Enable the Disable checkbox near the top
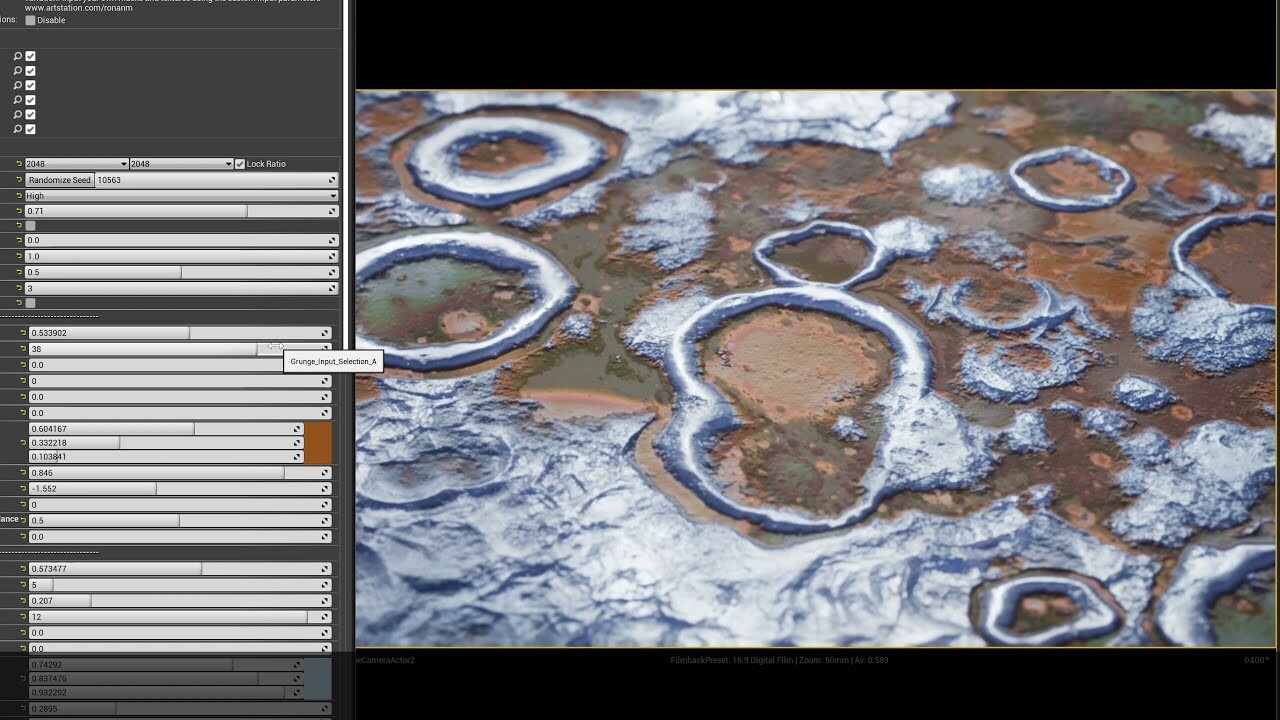The image size is (1280, 720). tap(30, 20)
